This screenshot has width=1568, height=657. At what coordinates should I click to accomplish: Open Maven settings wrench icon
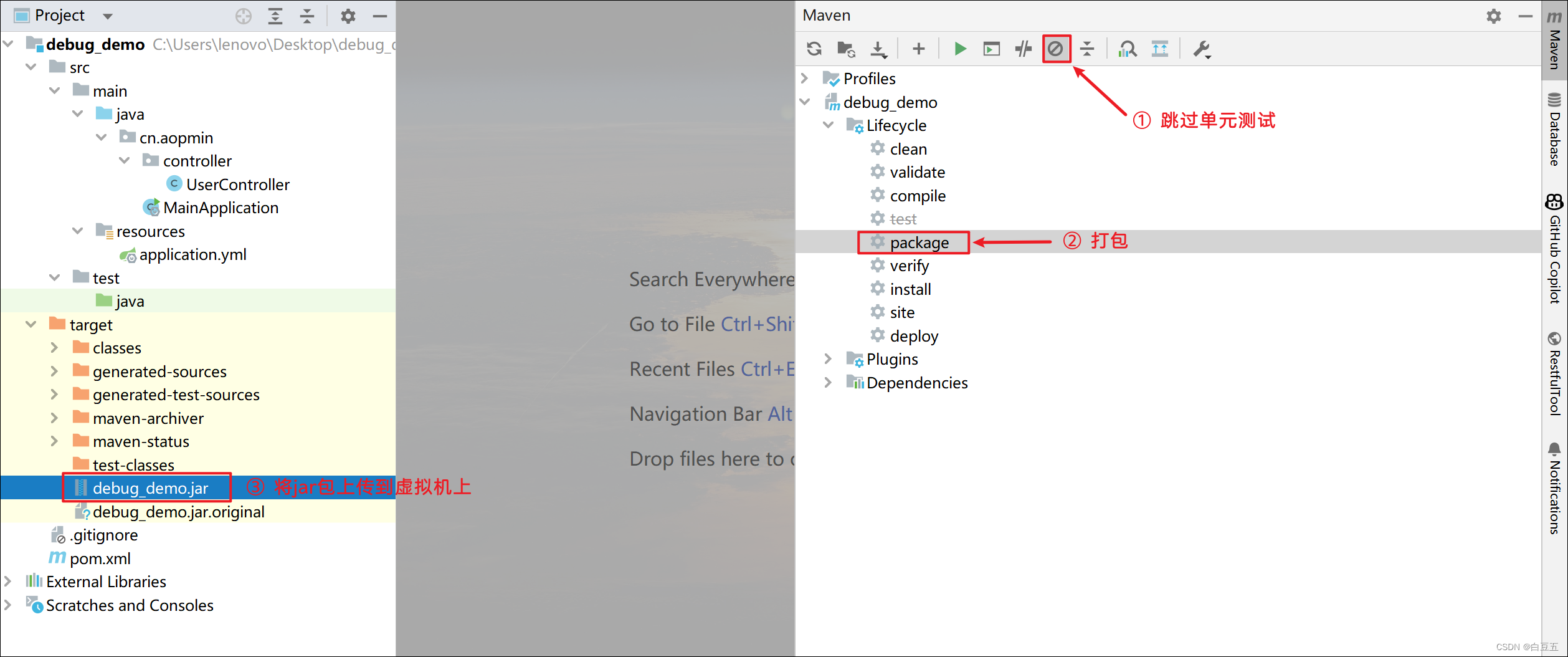[x=1201, y=49]
